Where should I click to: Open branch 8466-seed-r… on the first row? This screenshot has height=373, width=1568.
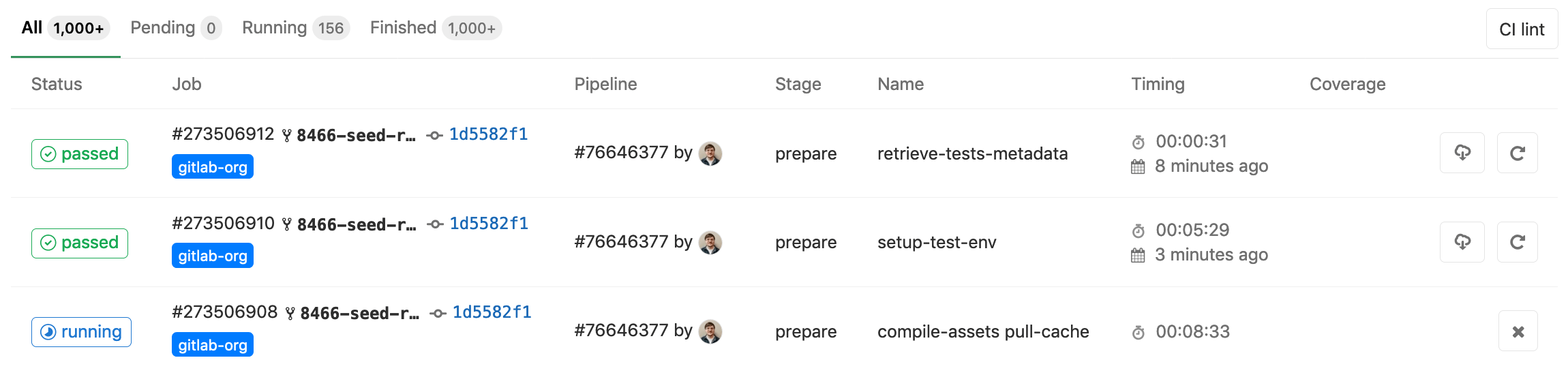tap(355, 135)
